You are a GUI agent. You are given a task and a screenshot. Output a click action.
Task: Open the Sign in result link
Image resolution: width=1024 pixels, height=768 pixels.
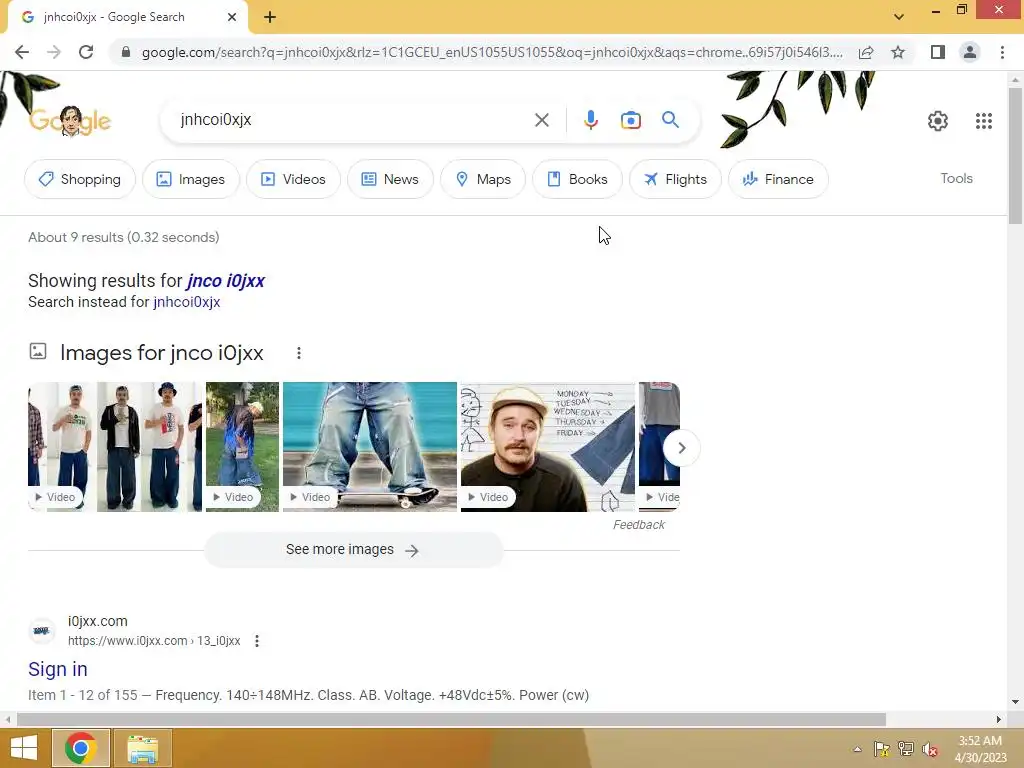tap(57, 669)
